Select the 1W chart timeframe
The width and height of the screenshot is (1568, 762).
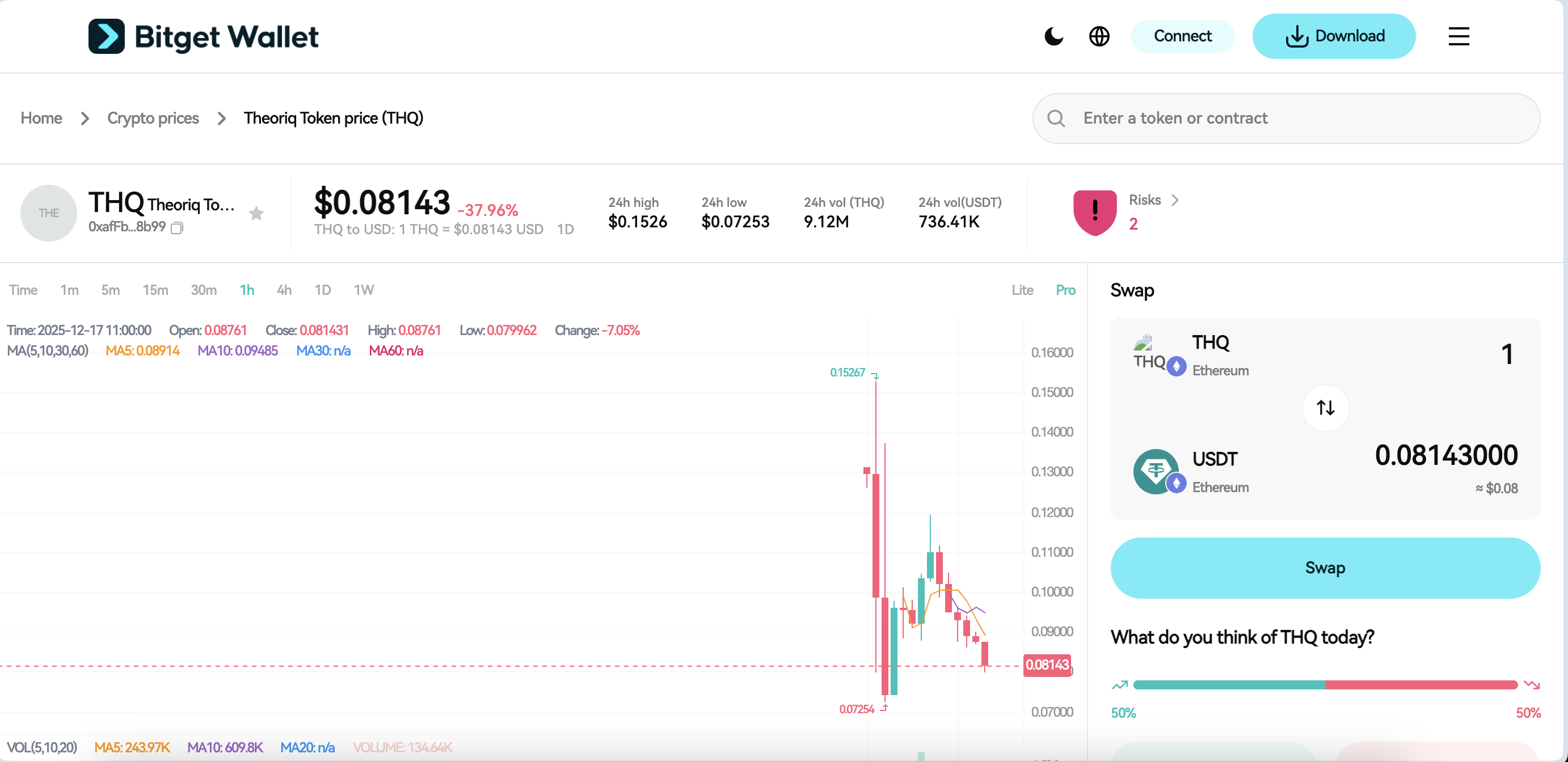pyautogui.click(x=364, y=290)
